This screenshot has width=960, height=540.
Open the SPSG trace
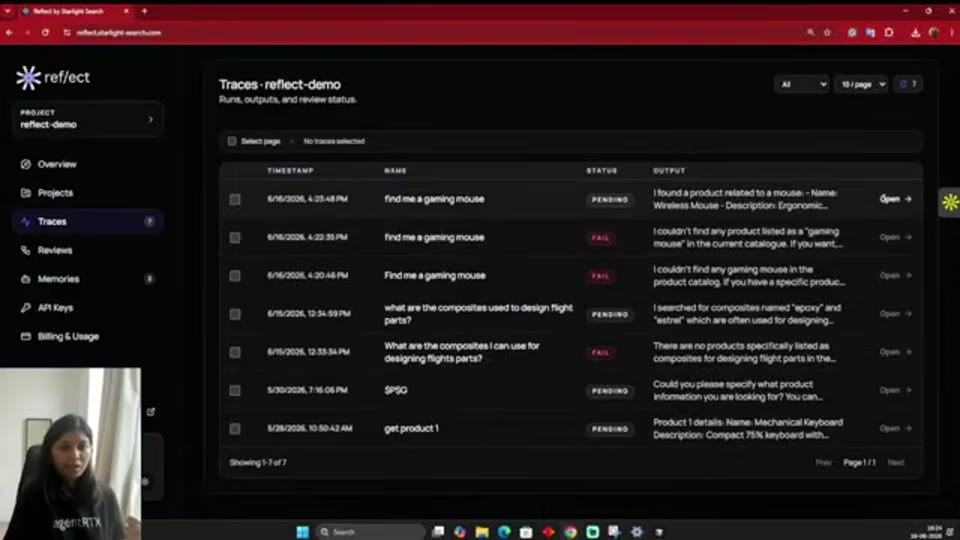(x=896, y=391)
